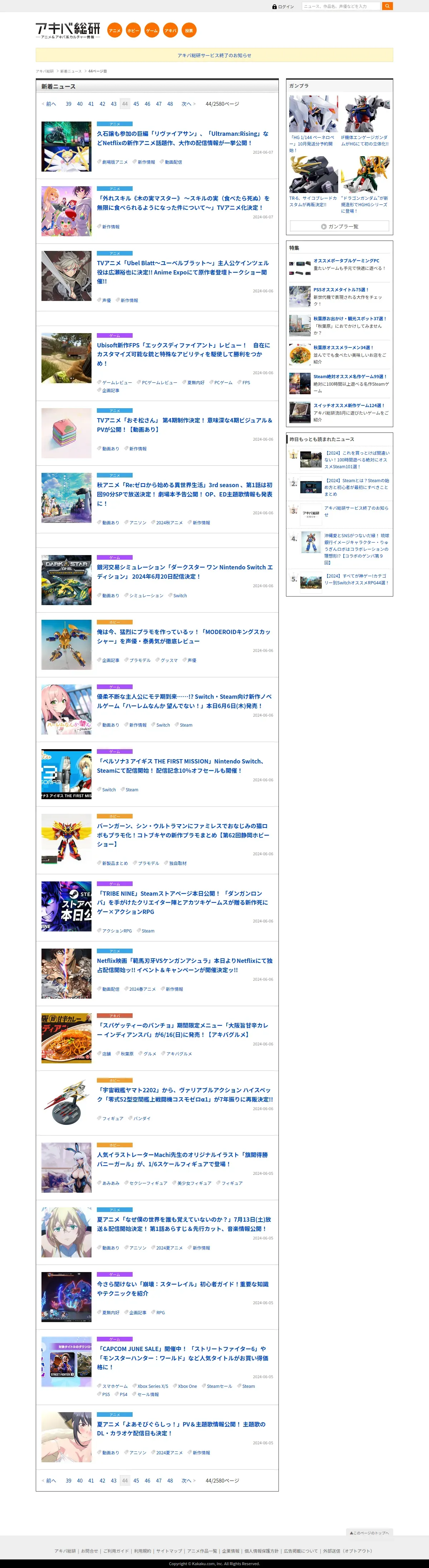Open thumbnail of おそ松さん 第4期制作決定 article
The height and width of the screenshot is (1568, 429).
coord(66,434)
